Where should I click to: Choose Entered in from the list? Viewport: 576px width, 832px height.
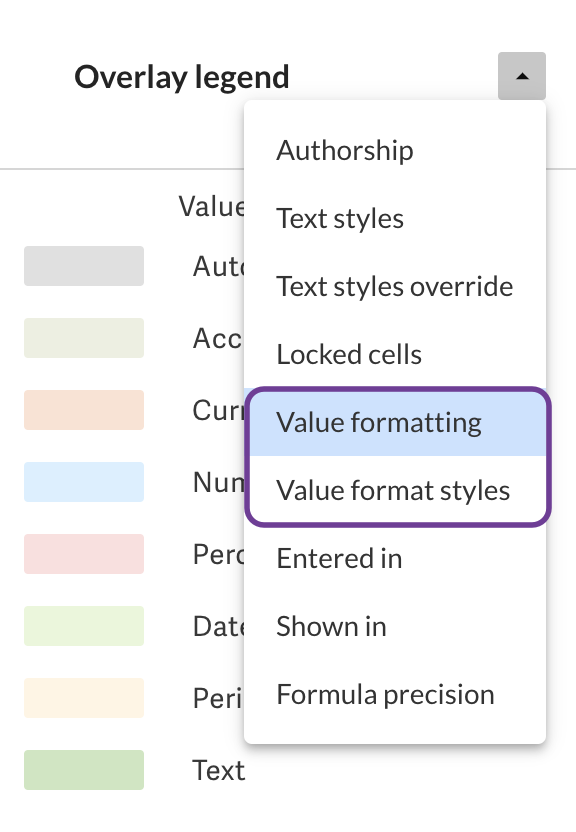point(338,558)
